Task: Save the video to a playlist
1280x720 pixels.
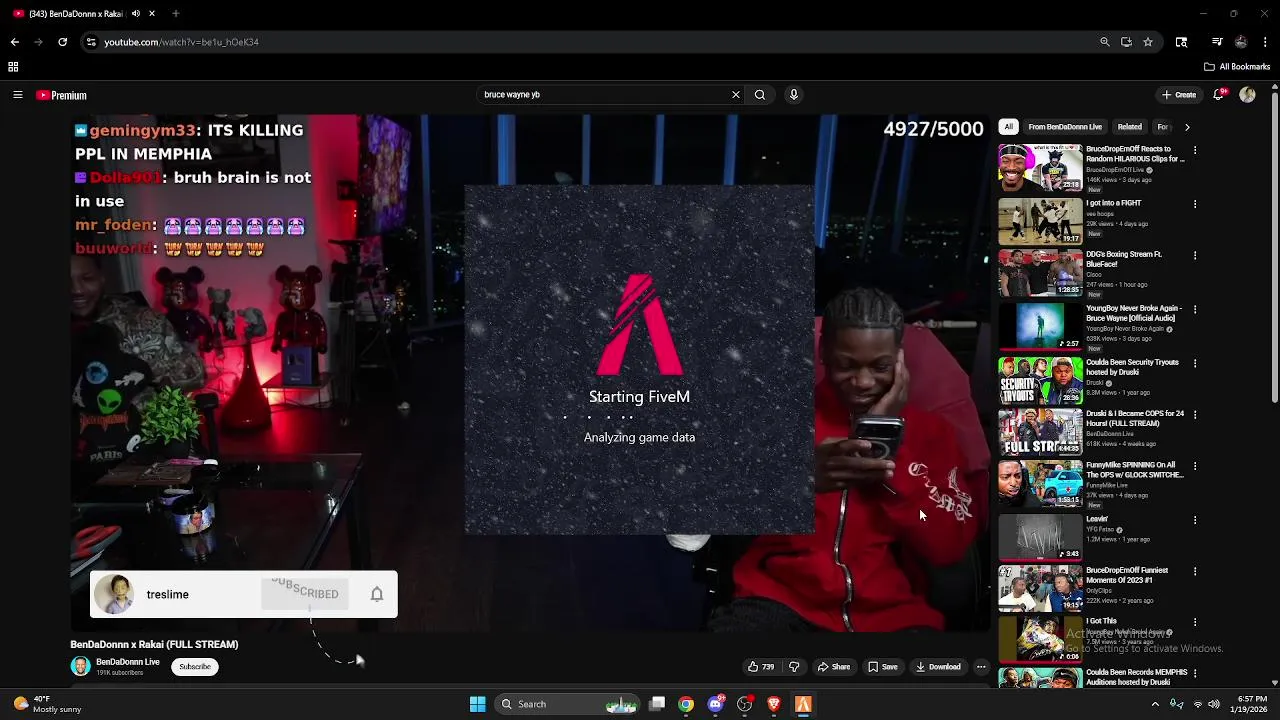Action: (883, 667)
